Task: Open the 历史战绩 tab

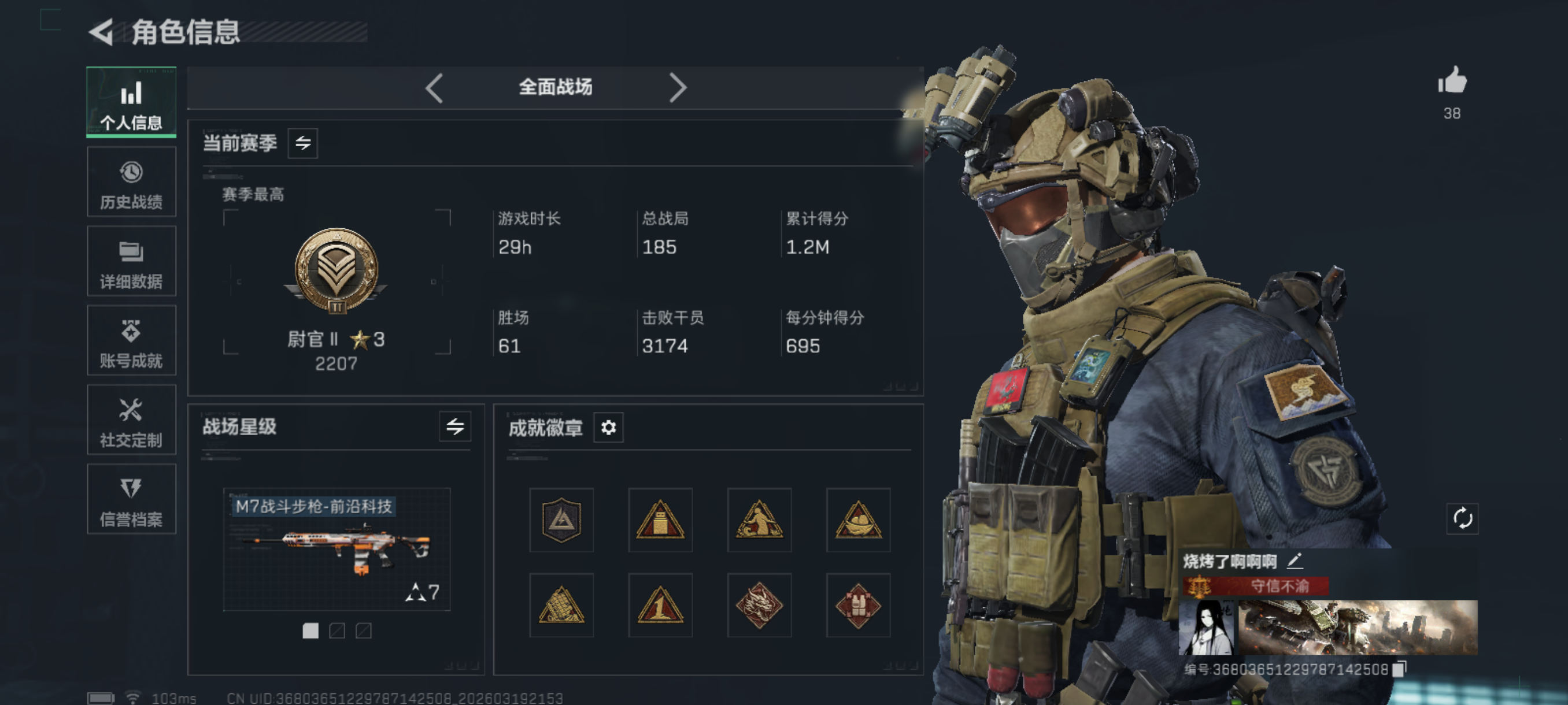Action: (131, 182)
